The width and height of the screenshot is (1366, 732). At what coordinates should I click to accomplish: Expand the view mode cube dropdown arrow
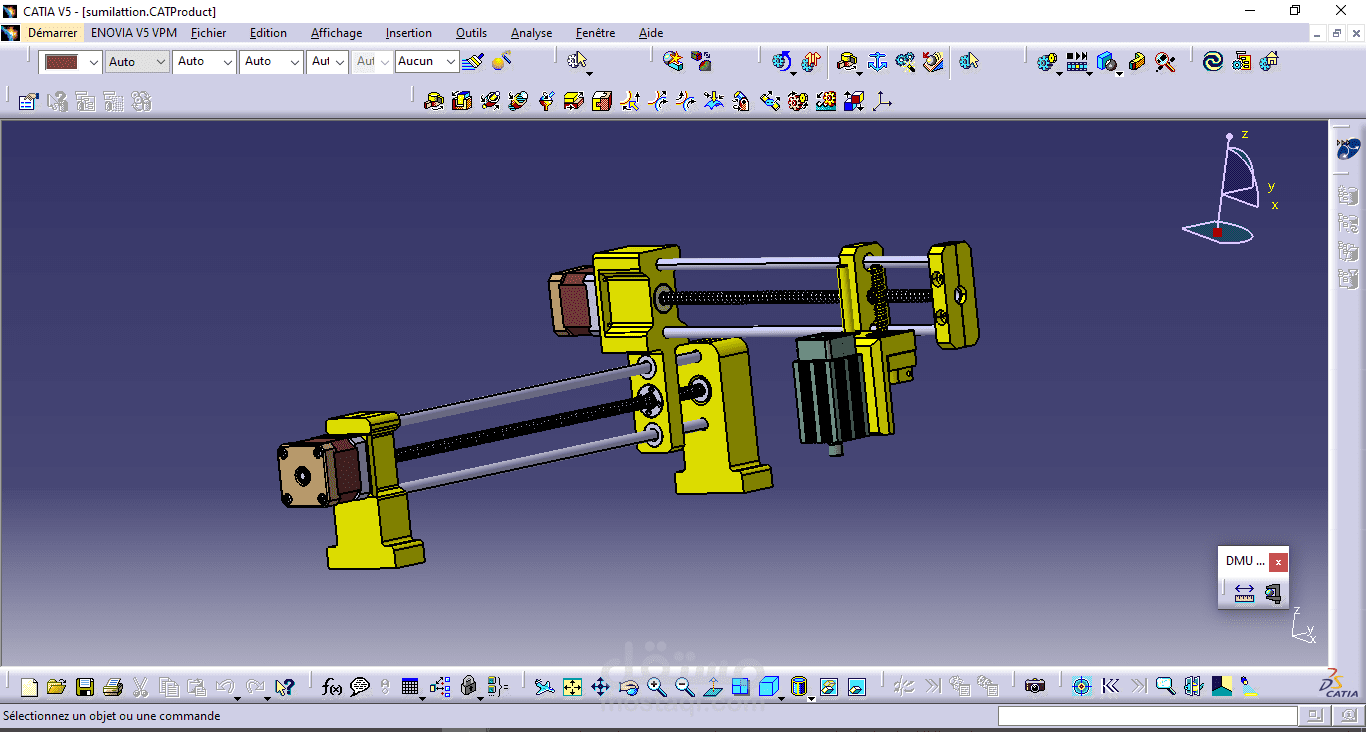point(782,697)
